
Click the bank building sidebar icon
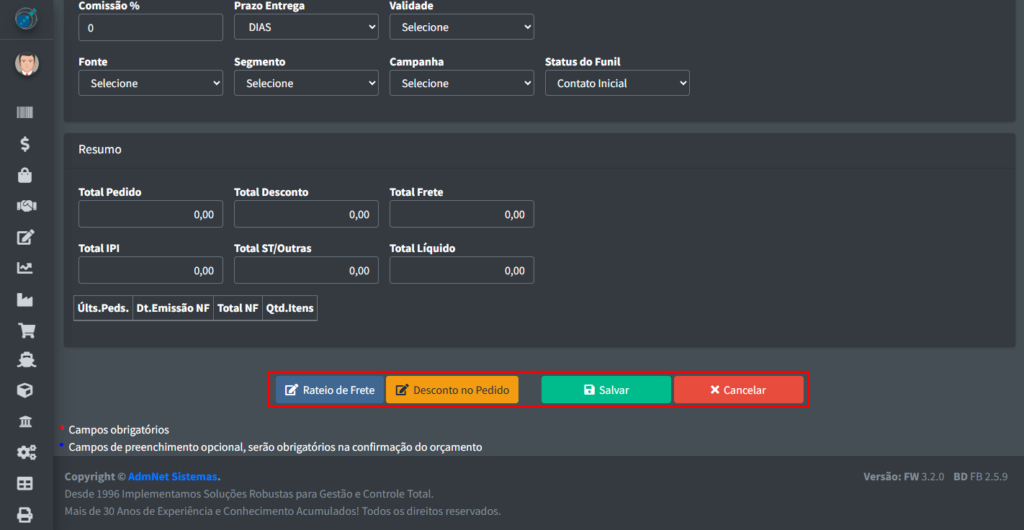(25, 422)
